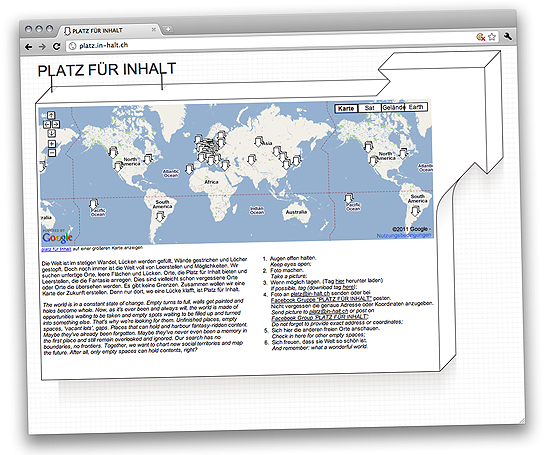Click the PLATZ FÜR INHALT page heading
Screen dimensions: 550x455
click(x=107, y=69)
